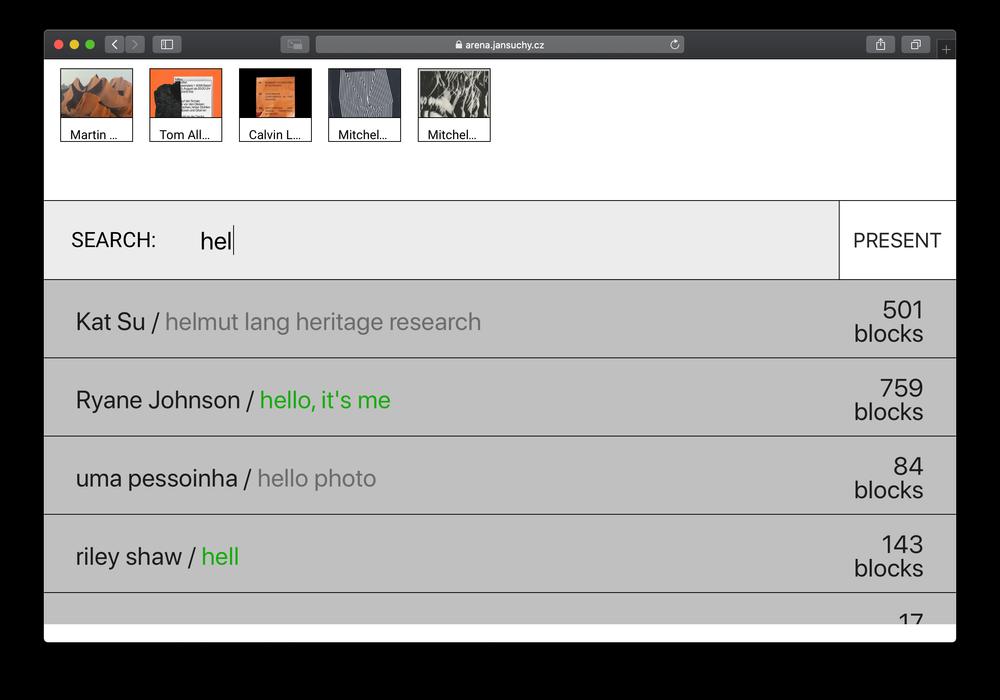Open the Share menu
This screenshot has width=1000, height=700.
click(x=880, y=44)
